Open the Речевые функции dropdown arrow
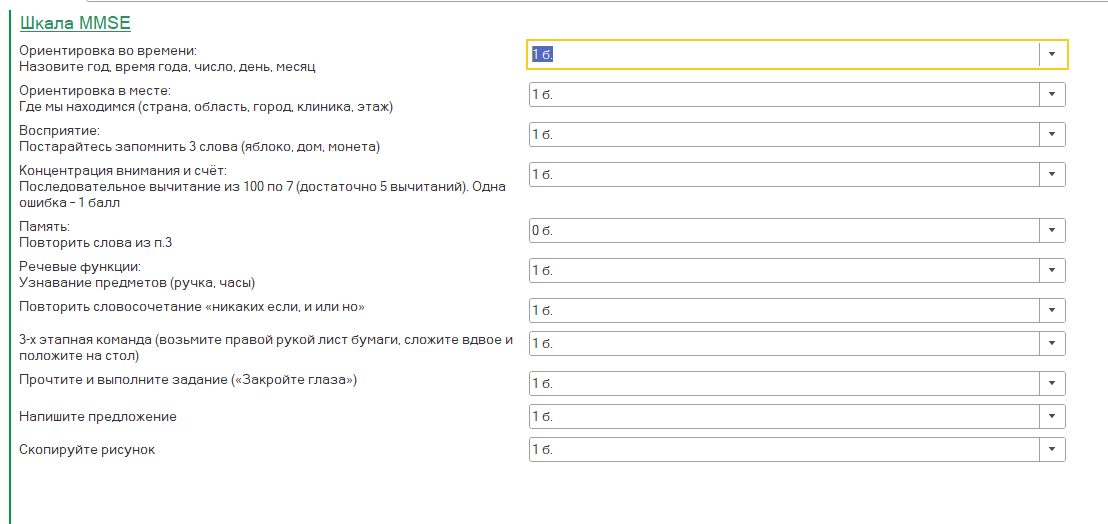 pos(1052,270)
